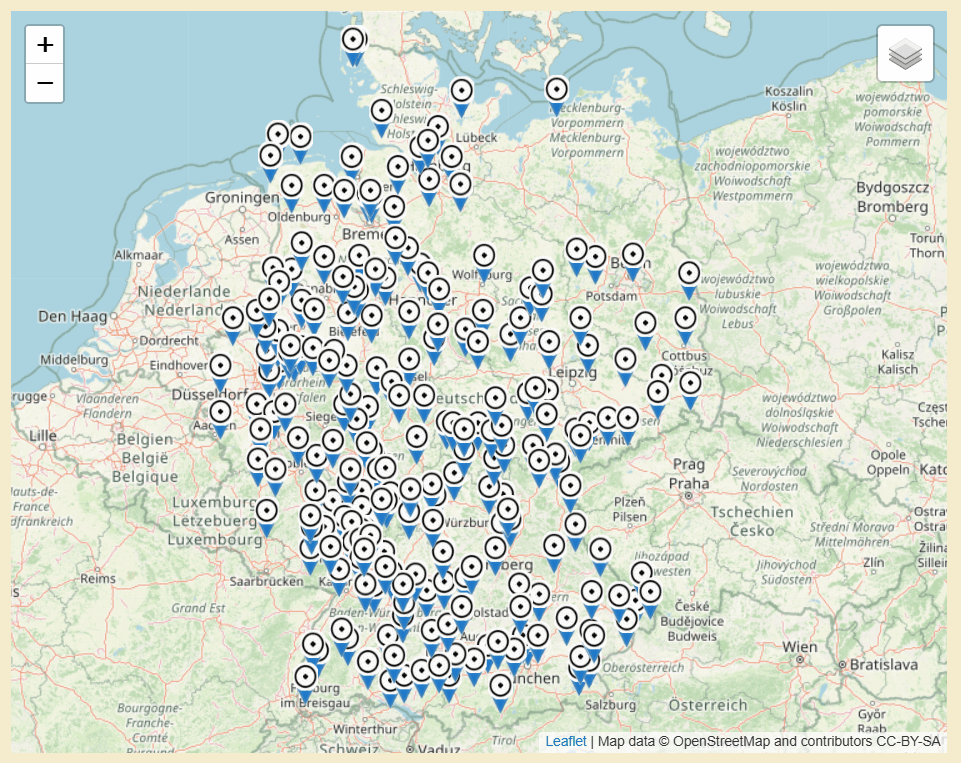Image resolution: width=961 pixels, height=763 pixels.
Task: Open the Leaflet attribution link
Action: [566, 741]
